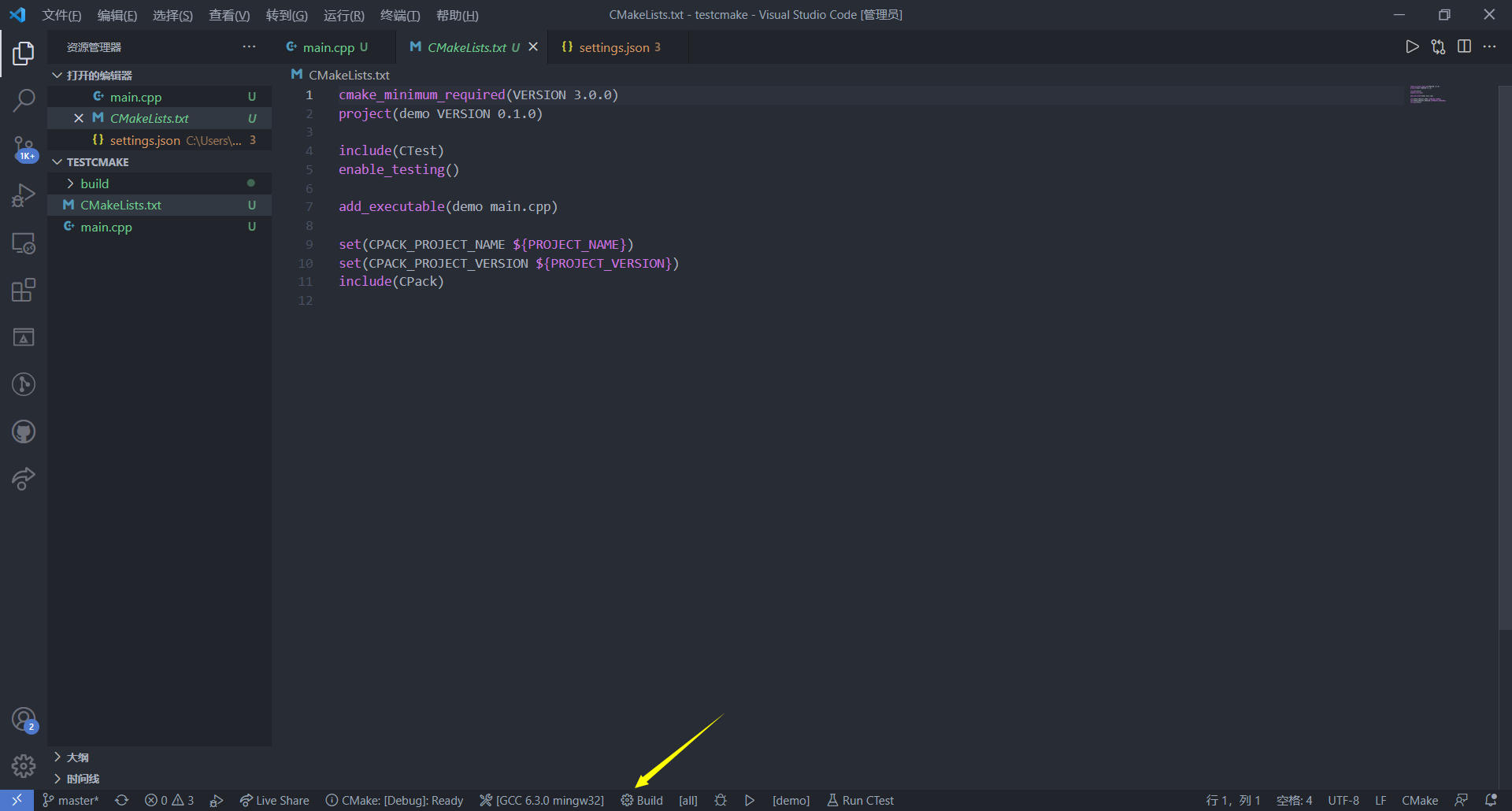Switch to the main.cpp editor tab
The height and width of the screenshot is (811, 1512).
tap(335, 47)
